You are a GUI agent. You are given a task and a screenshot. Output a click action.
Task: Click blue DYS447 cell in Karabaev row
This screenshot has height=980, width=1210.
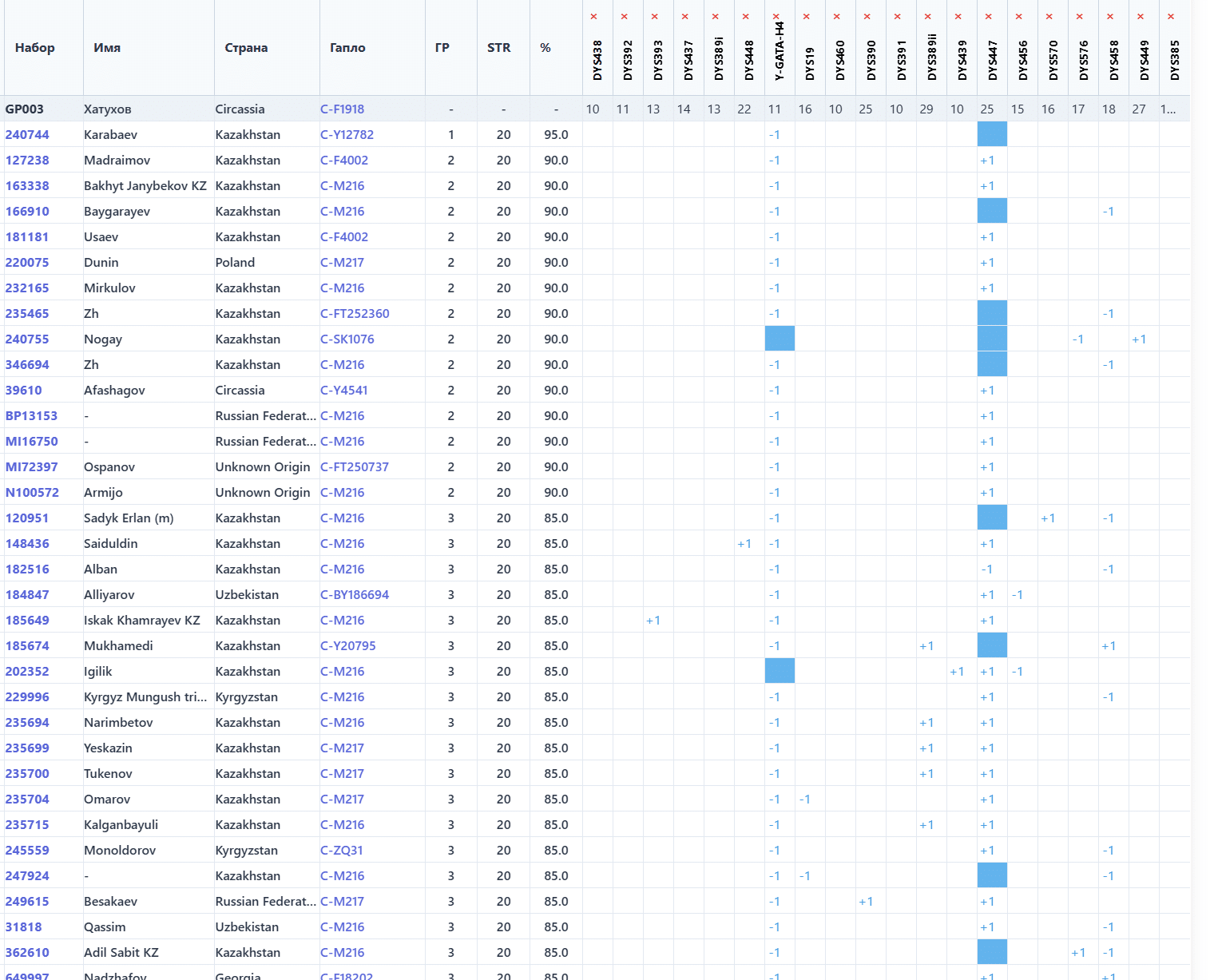(x=992, y=134)
